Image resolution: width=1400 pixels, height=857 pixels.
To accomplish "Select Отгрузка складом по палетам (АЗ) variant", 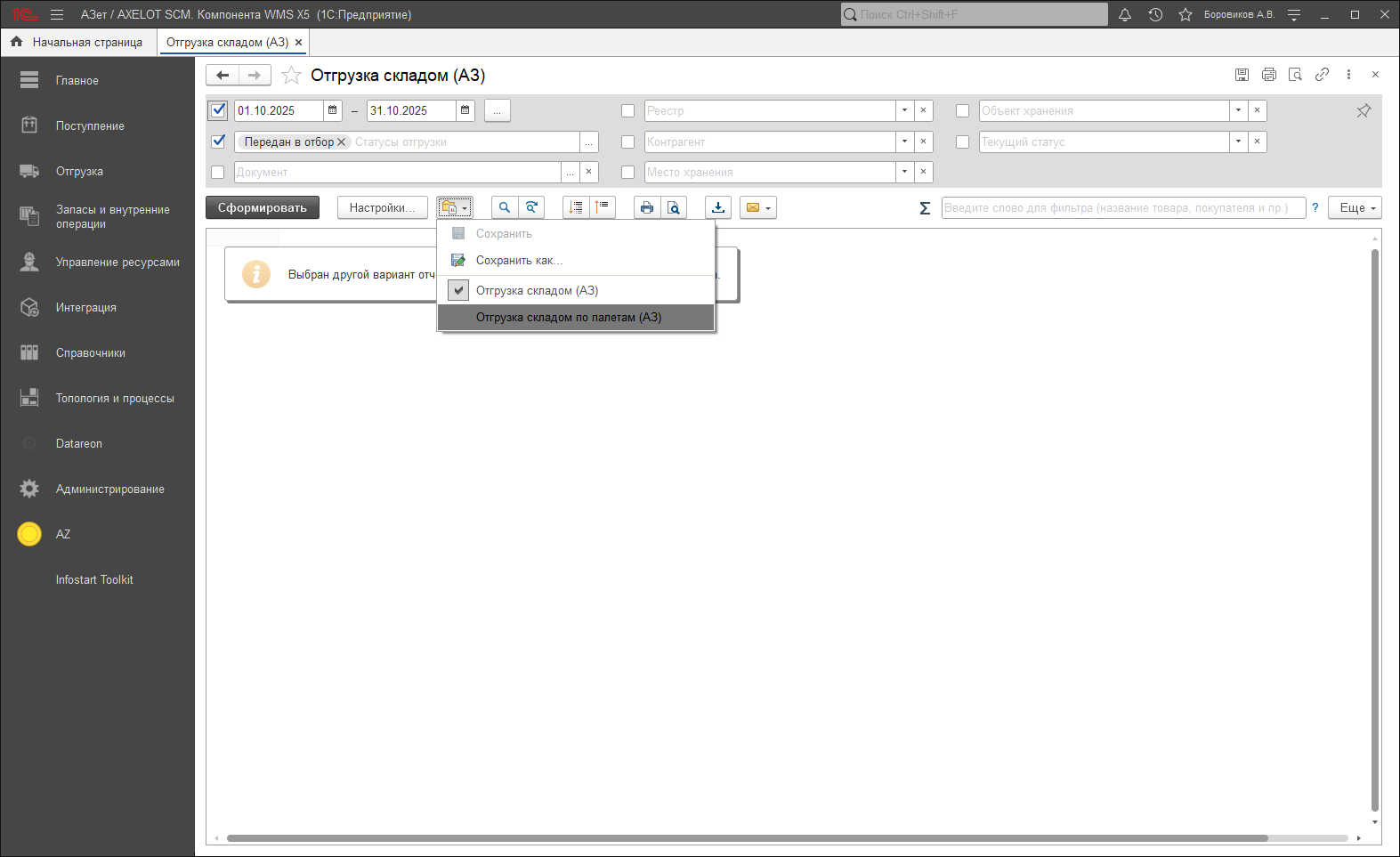I will pyautogui.click(x=568, y=317).
